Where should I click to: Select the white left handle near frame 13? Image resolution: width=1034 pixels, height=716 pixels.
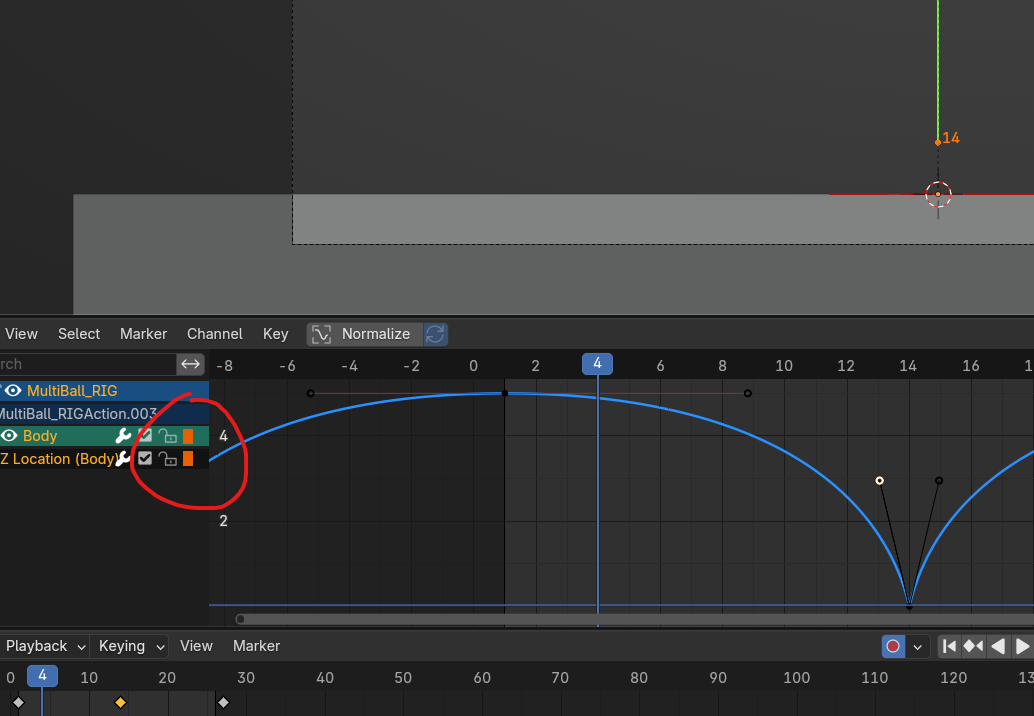click(880, 481)
